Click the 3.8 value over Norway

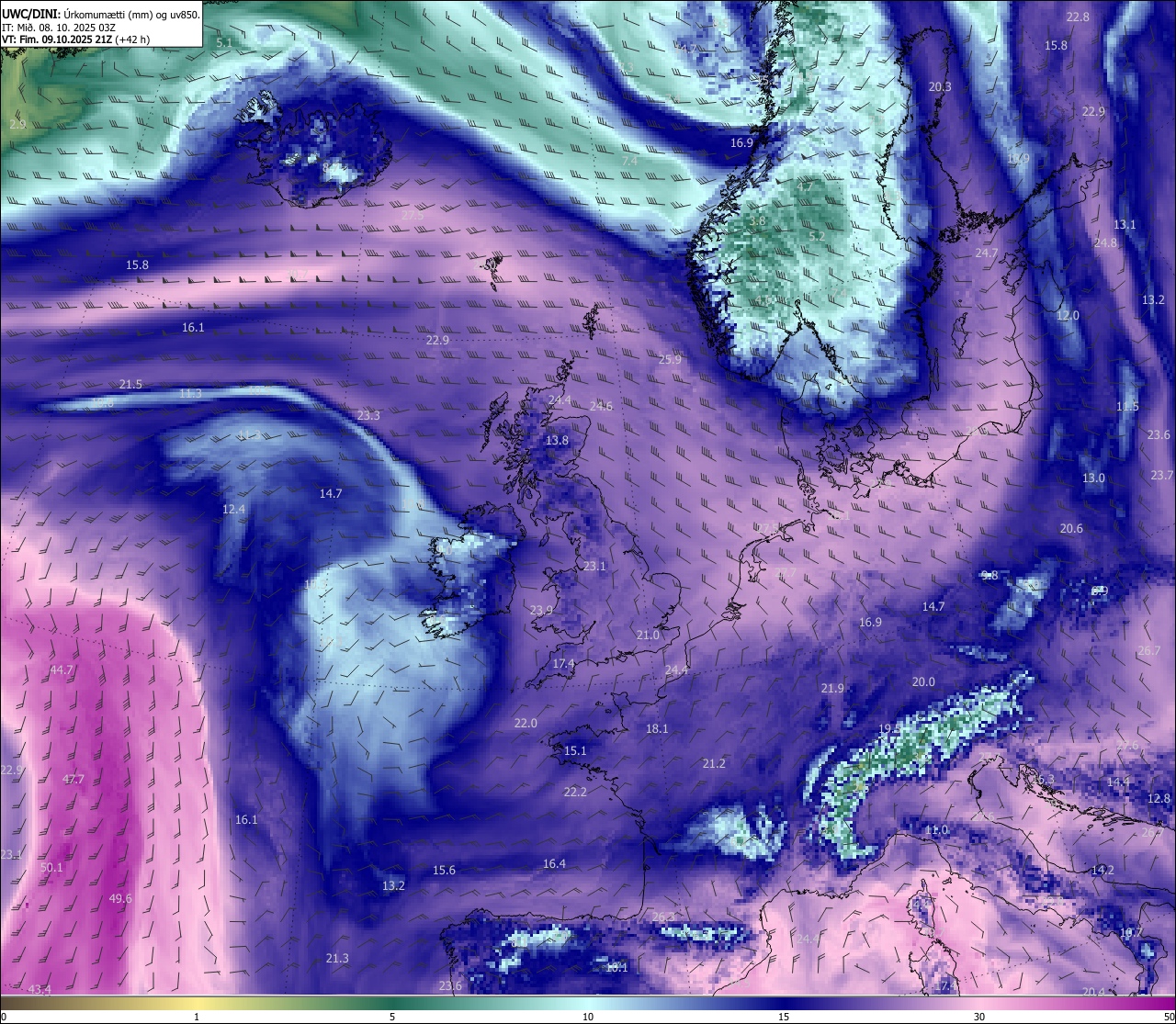pyautogui.click(x=757, y=221)
